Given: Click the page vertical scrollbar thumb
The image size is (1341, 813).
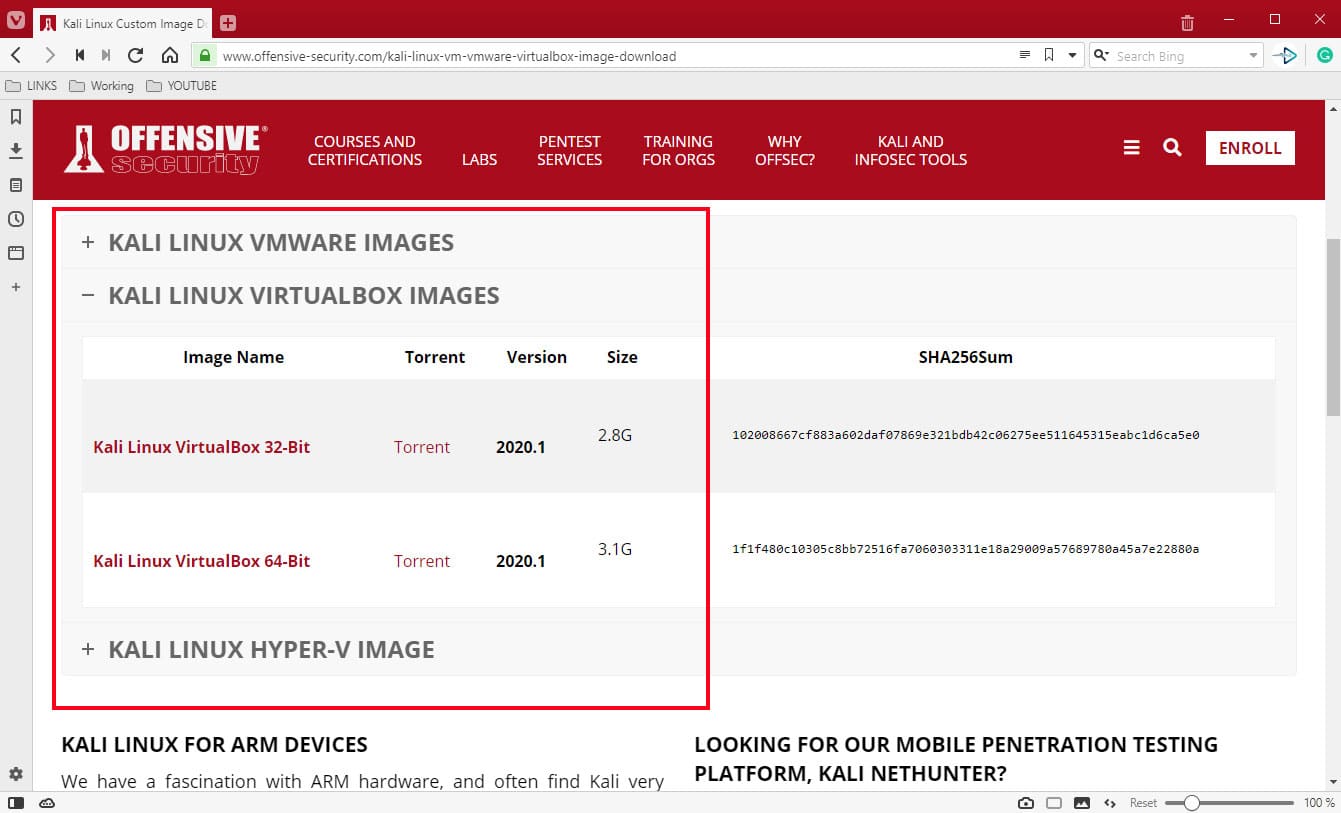Looking at the screenshot, I should (1333, 327).
